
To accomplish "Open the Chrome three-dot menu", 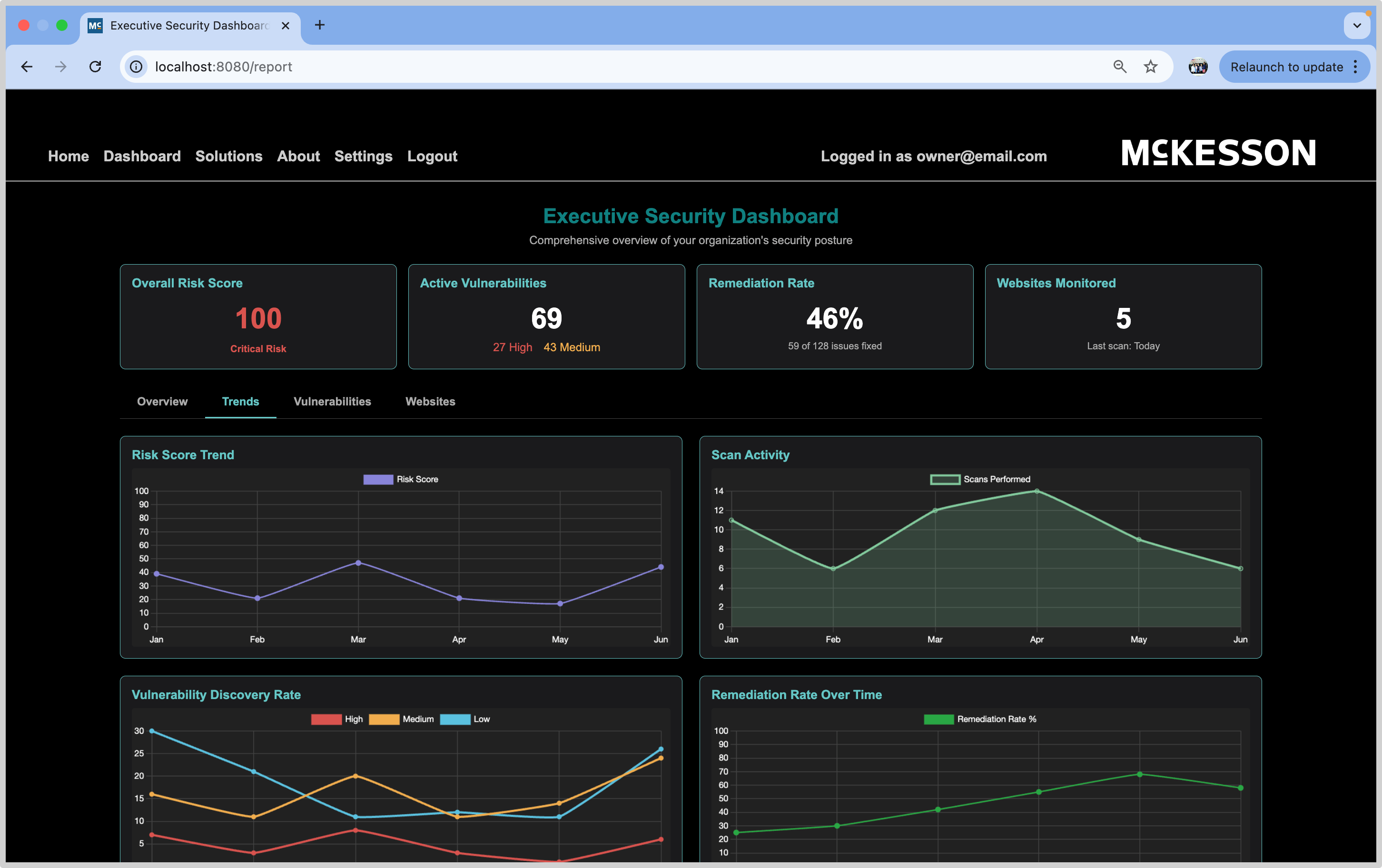I will 1356,67.
